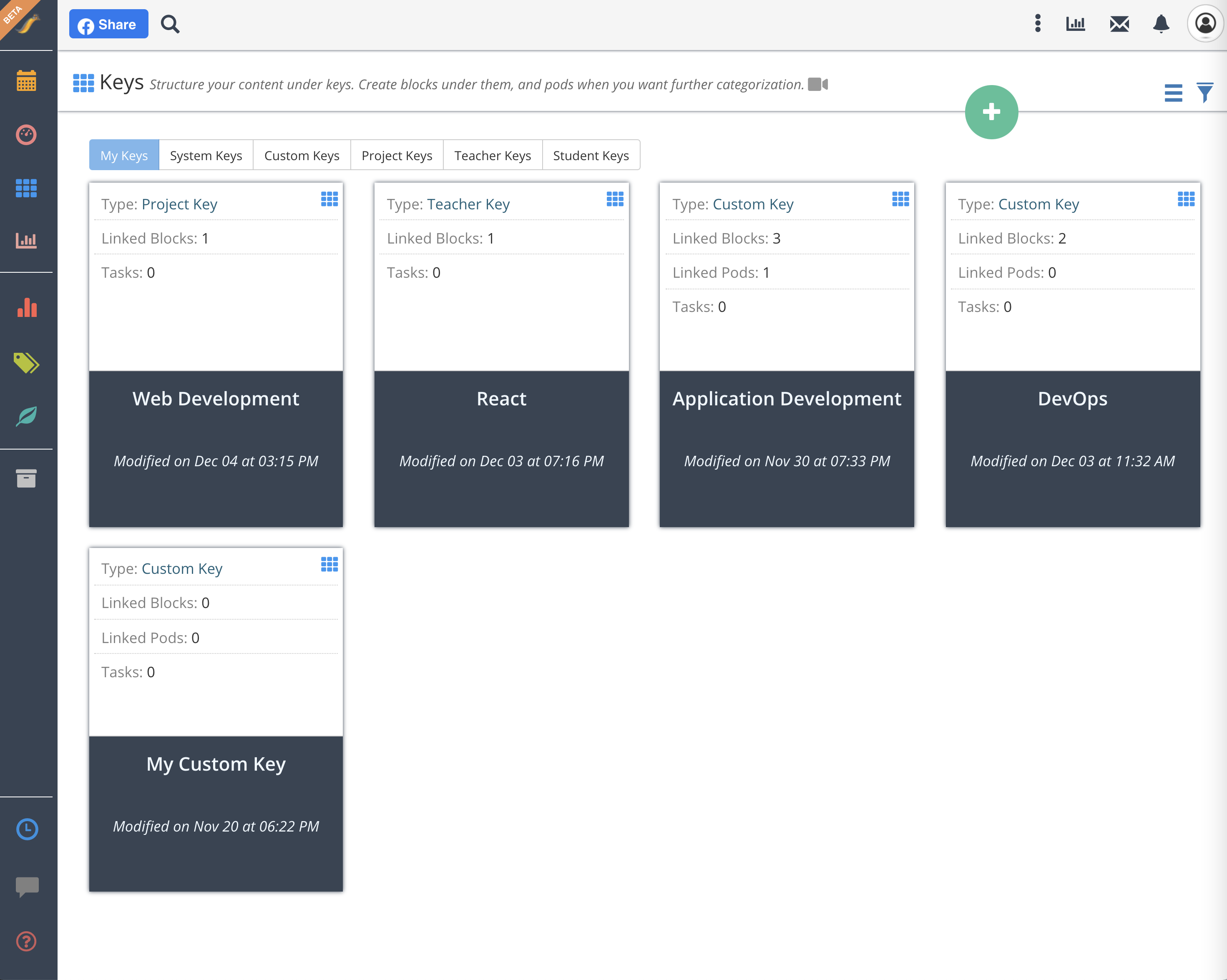The width and height of the screenshot is (1227, 980).
Task: Open the React key title
Action: tap(501, 398)
